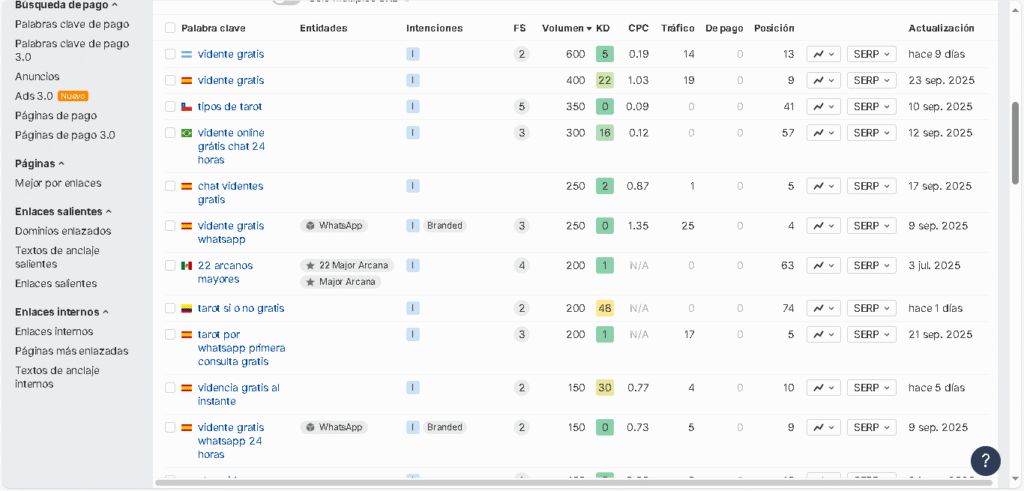The height and width of the screenshot is (491, 1024).
Task: Click KD score 46 colored badge
Action: [x=604, y=309]
